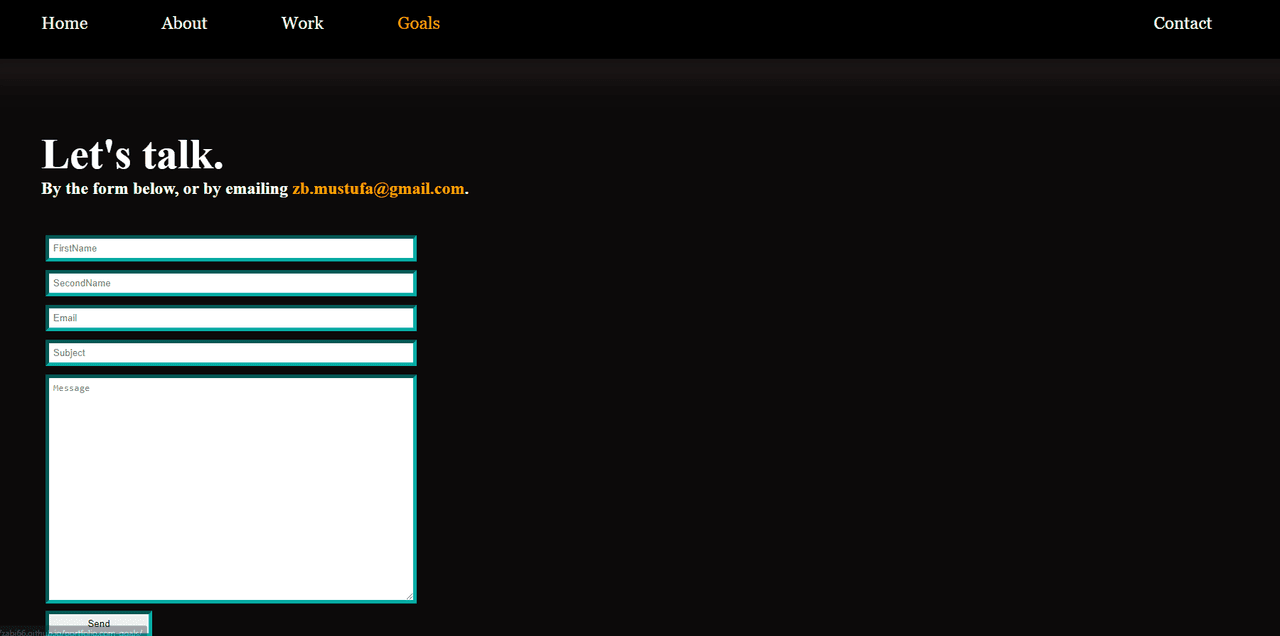Open the Work section
Viewport: 1280px width, 636px height.
(302, 23)
